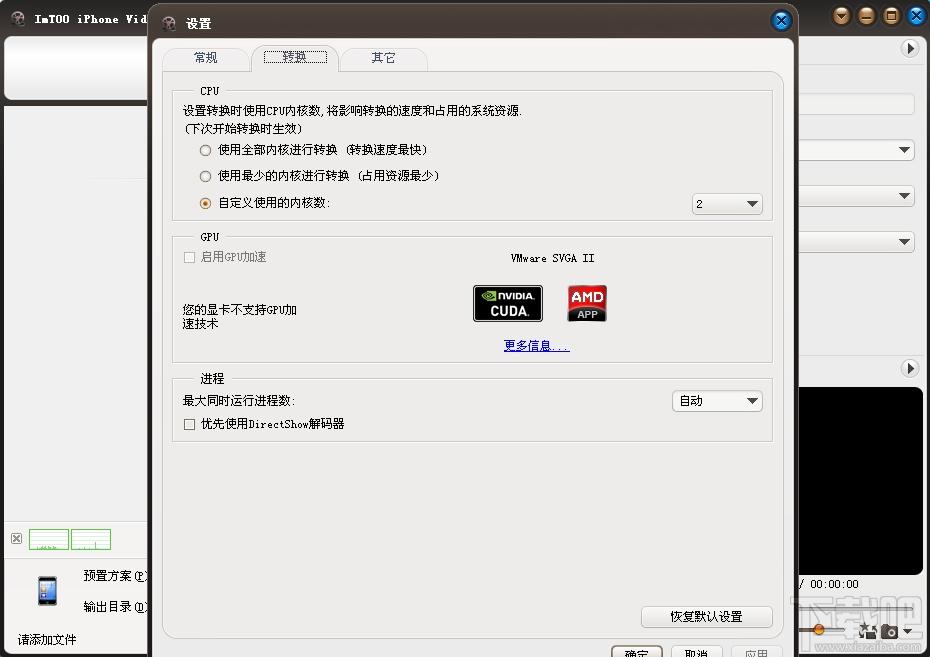This screenshot has height=657, width=930.
Task: Confirm settings with 确定 button
Action: click(636, 651)
